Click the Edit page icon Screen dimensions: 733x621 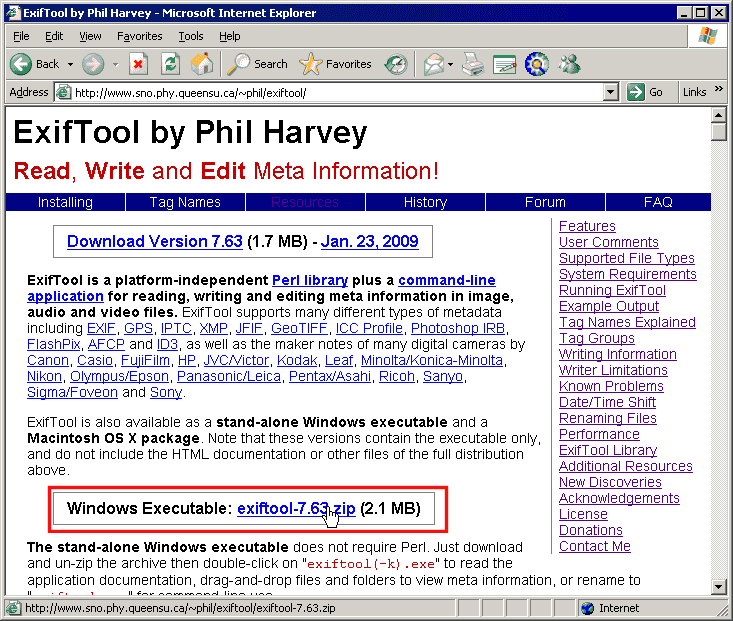point(505,65)
